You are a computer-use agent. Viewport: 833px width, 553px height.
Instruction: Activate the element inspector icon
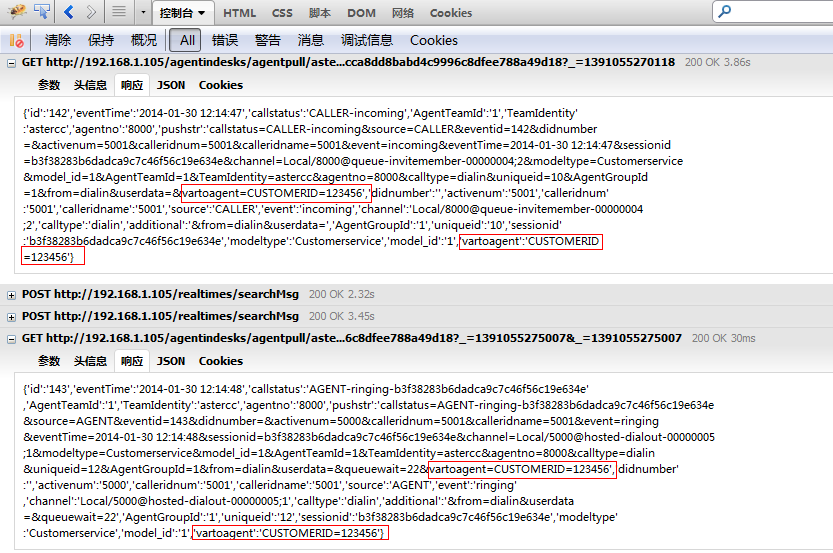pyautogui.click(x=41, y=13)
